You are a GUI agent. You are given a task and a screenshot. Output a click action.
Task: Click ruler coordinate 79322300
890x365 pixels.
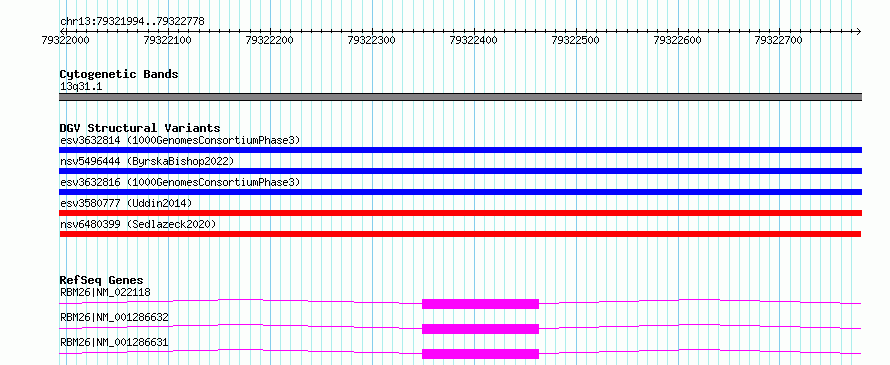(371, 40)
